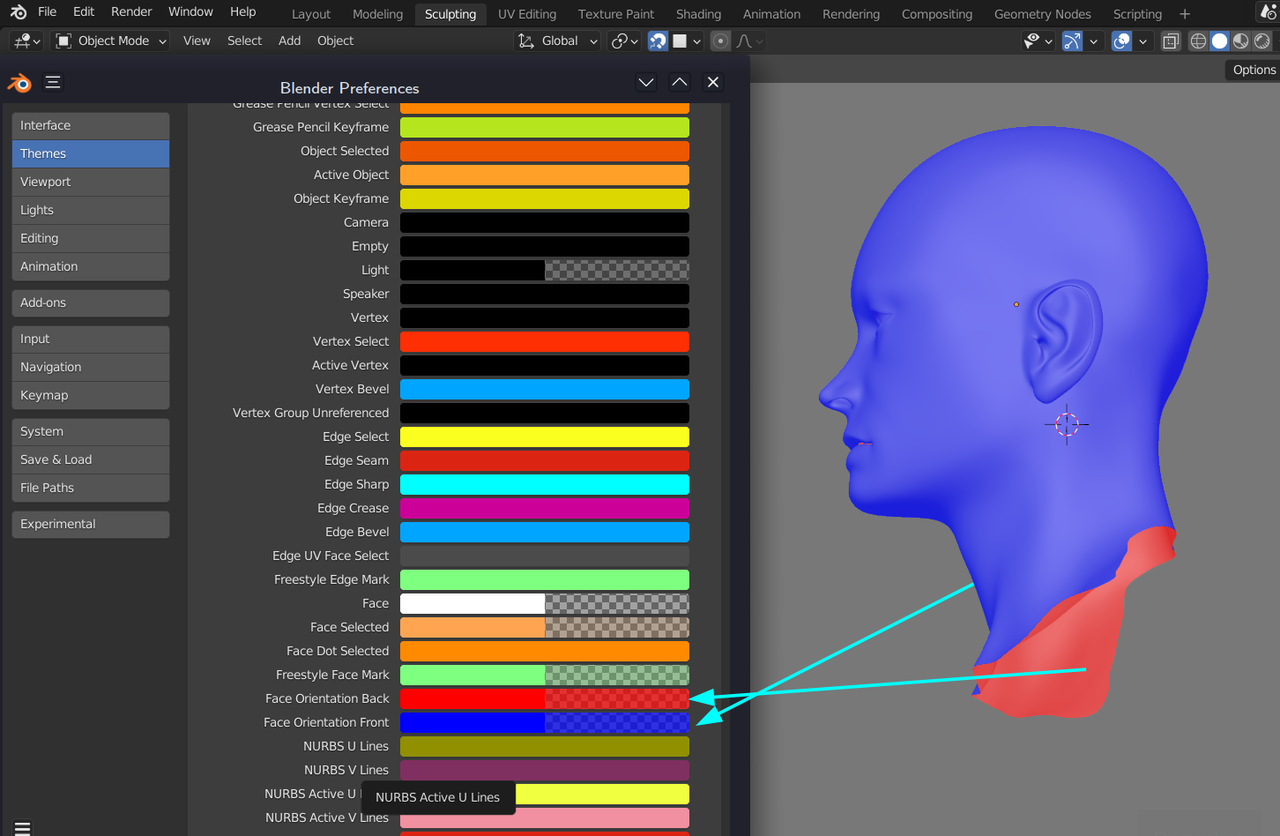Click the selectability and visibility eye-cursor icon
Screen dimensions: 1280x836
[x=1032, y=41]
